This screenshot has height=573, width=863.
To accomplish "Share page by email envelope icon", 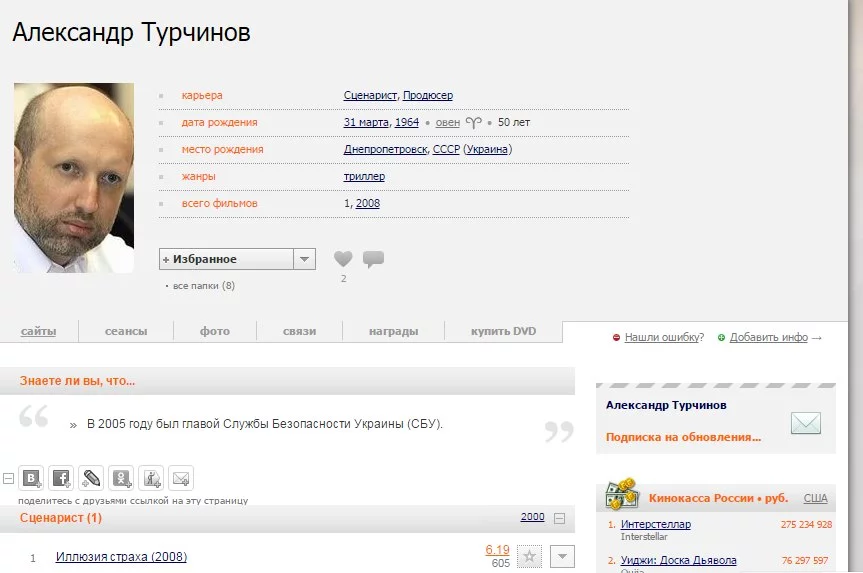I will (181, 478).
